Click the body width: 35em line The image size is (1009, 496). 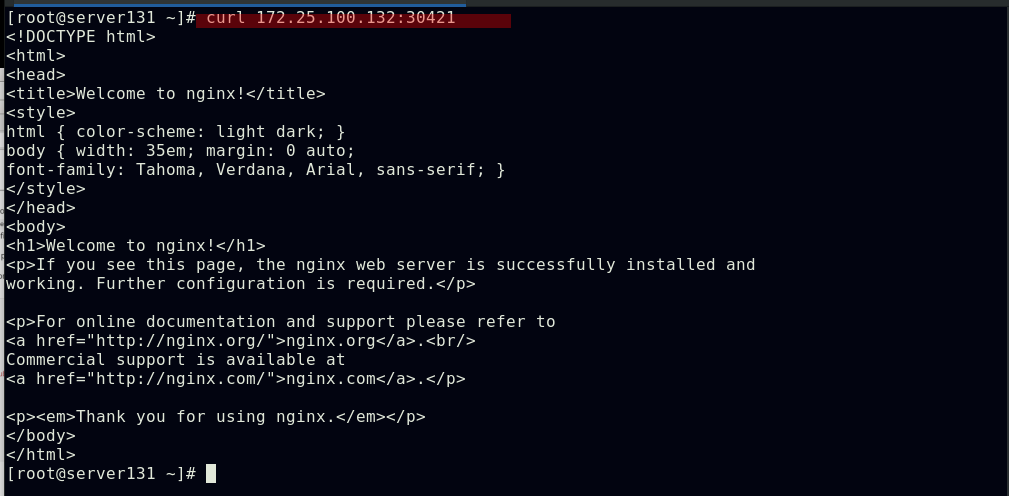180,151
